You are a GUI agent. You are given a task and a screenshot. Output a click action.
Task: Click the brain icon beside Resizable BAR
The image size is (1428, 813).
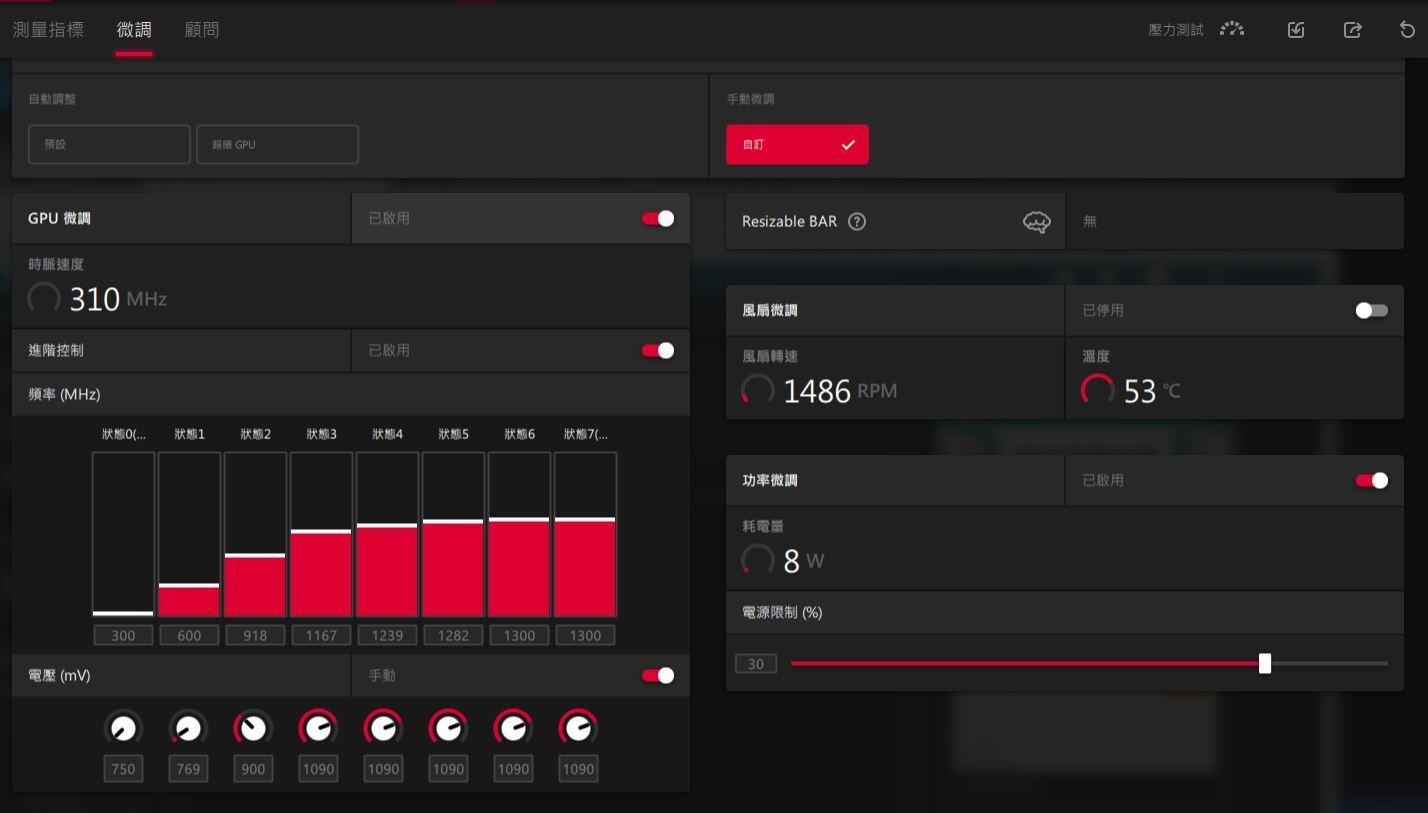1037,222
